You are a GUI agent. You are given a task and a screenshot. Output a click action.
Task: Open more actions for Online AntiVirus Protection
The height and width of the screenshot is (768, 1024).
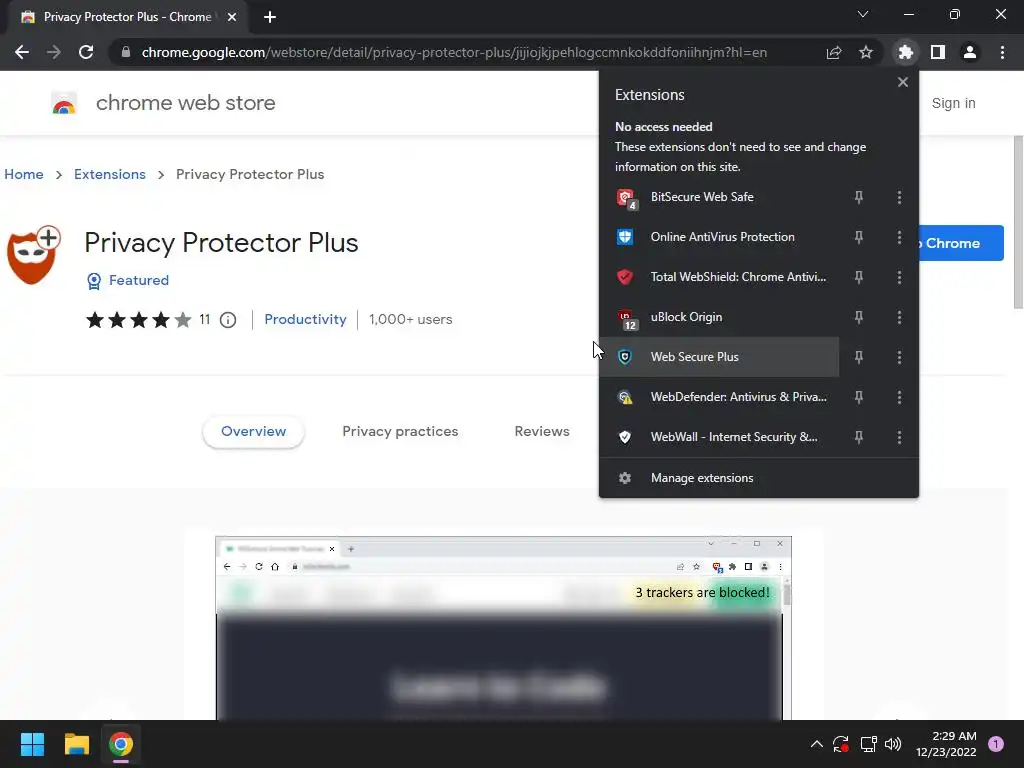(899, 237)
